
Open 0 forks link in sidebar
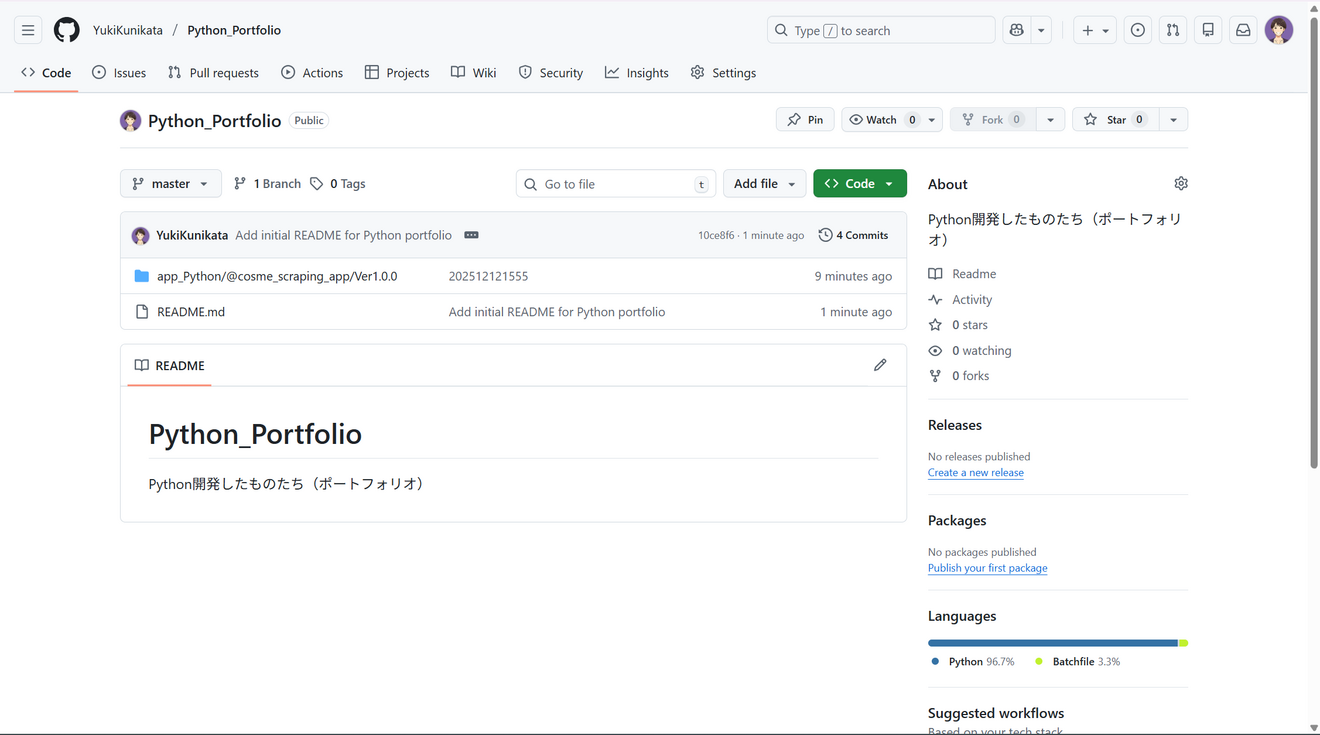(959, 376)
